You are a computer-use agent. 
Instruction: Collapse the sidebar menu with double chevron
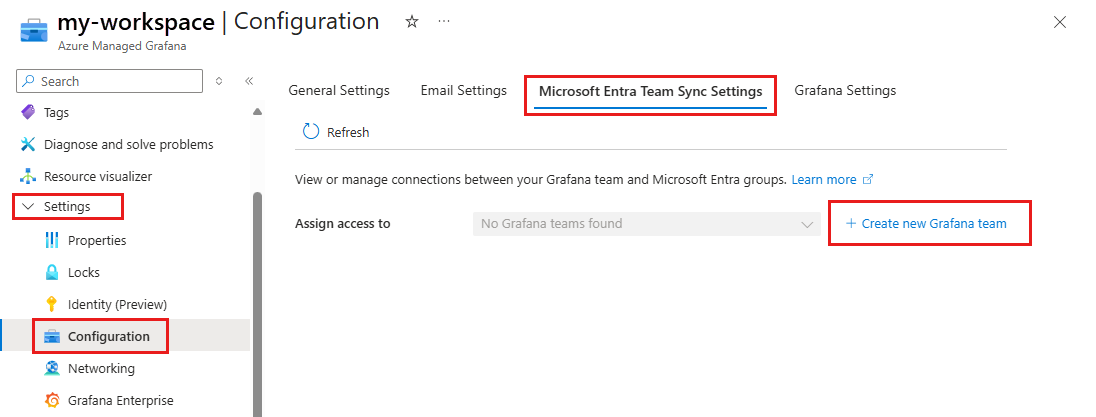(249, 81)
